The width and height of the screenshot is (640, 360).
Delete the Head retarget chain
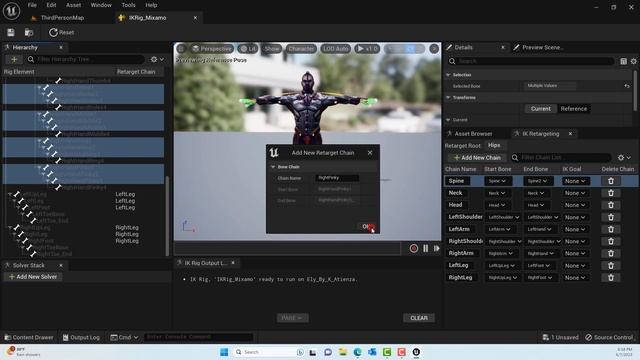[611, 205]
